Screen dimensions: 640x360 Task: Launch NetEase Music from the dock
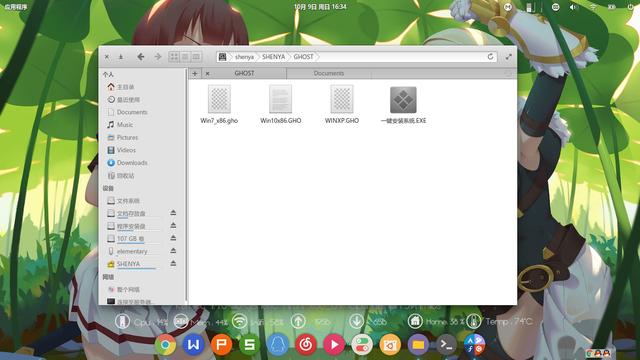pyautogui.click(x=306, y=345)
